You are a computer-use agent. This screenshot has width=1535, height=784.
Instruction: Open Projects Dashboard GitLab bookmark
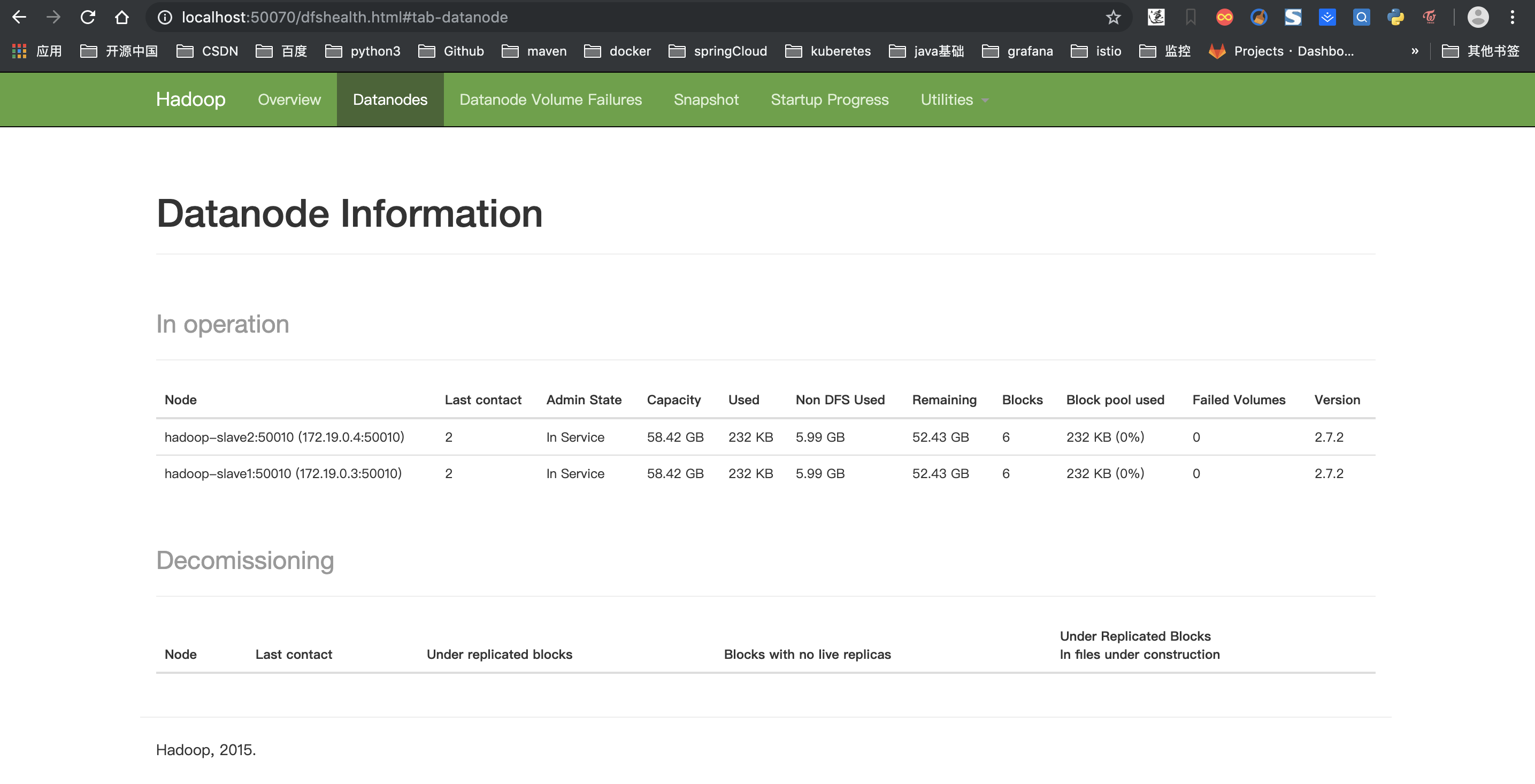pos(1281,51)
